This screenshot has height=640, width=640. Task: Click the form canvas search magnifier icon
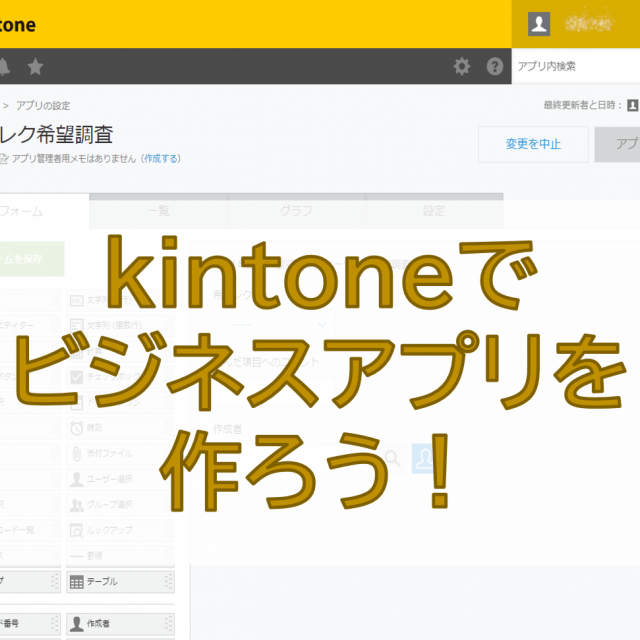click(392, 458)
